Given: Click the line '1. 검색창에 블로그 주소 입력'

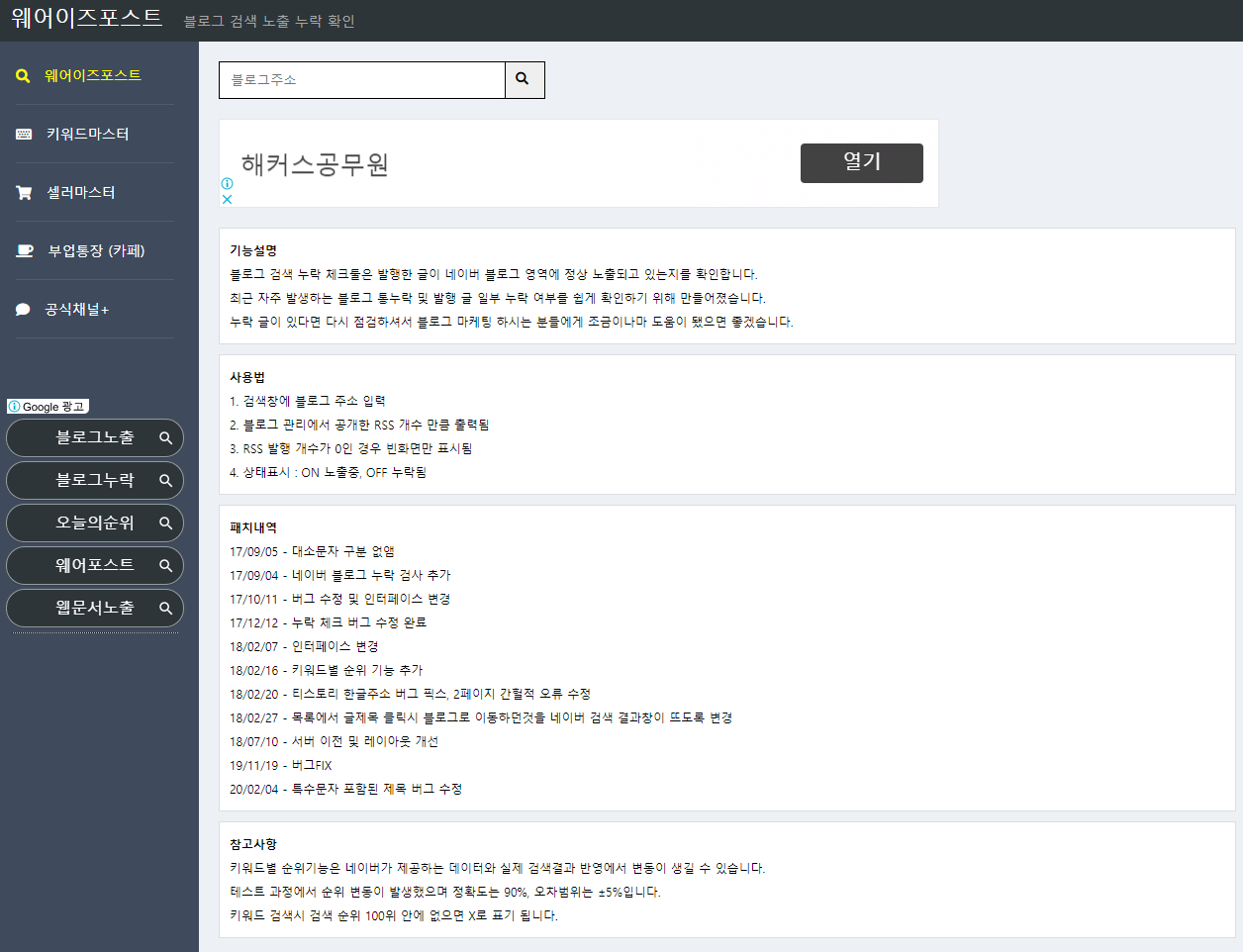Looking at the screenshot, I should 308,401.
